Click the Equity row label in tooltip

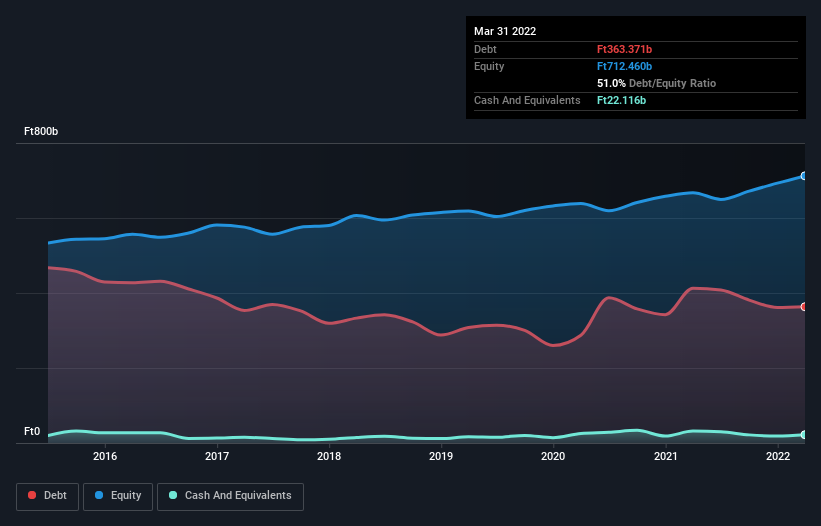coord(489,66)
